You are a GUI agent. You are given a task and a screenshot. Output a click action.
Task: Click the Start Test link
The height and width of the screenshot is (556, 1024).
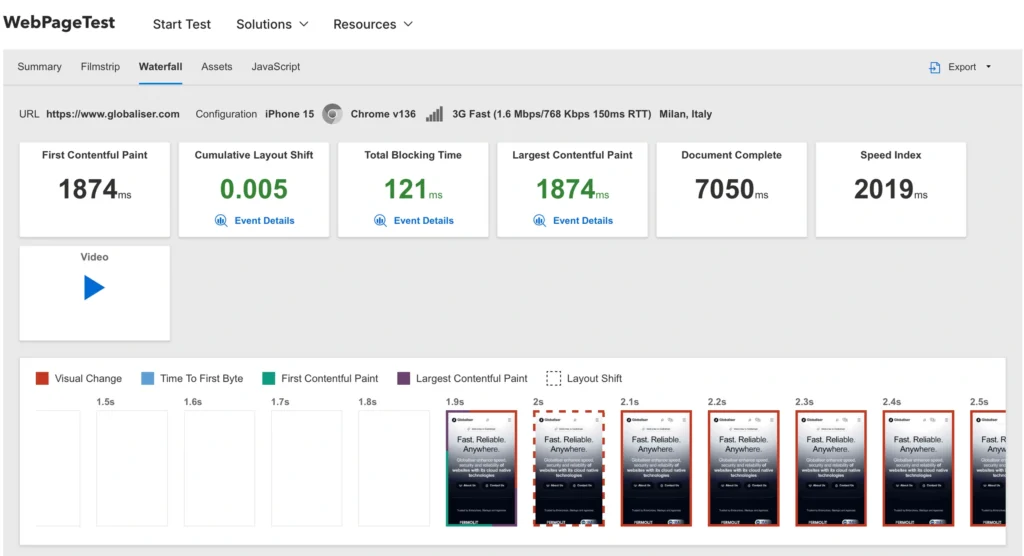point(181,24)
